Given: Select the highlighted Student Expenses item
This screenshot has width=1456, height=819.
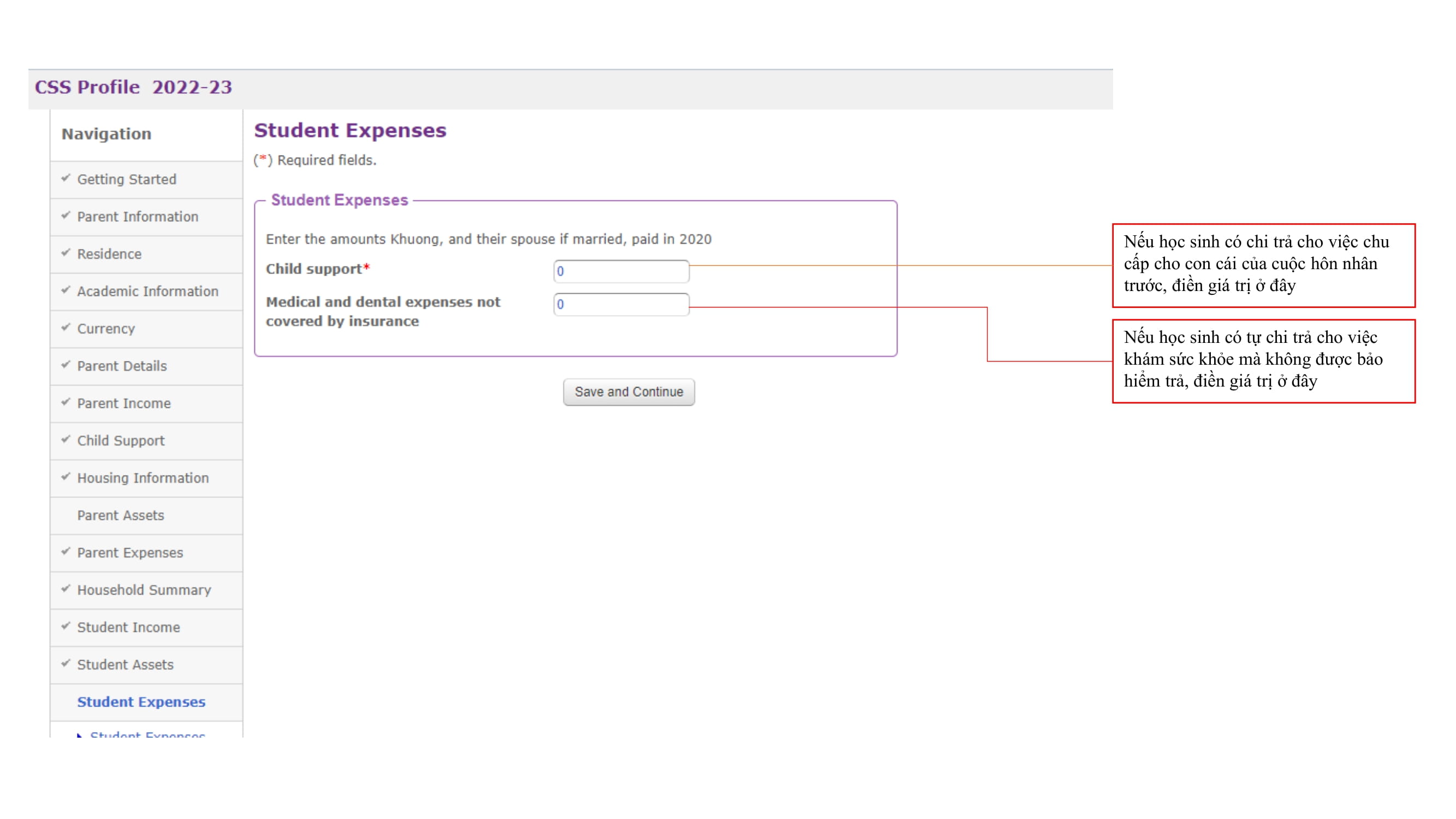Looking at the screenshot, I should (x=141, y=702).
